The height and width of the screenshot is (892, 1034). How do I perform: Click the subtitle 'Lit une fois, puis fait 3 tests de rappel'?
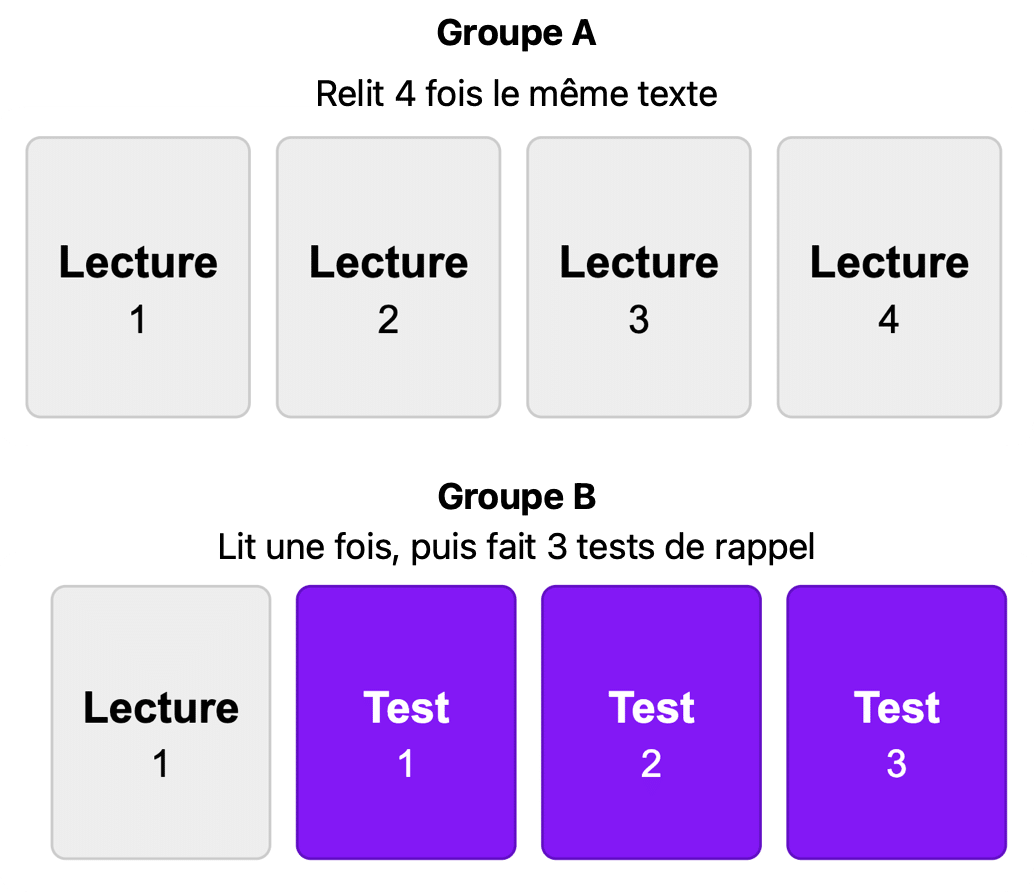point(516,547)
